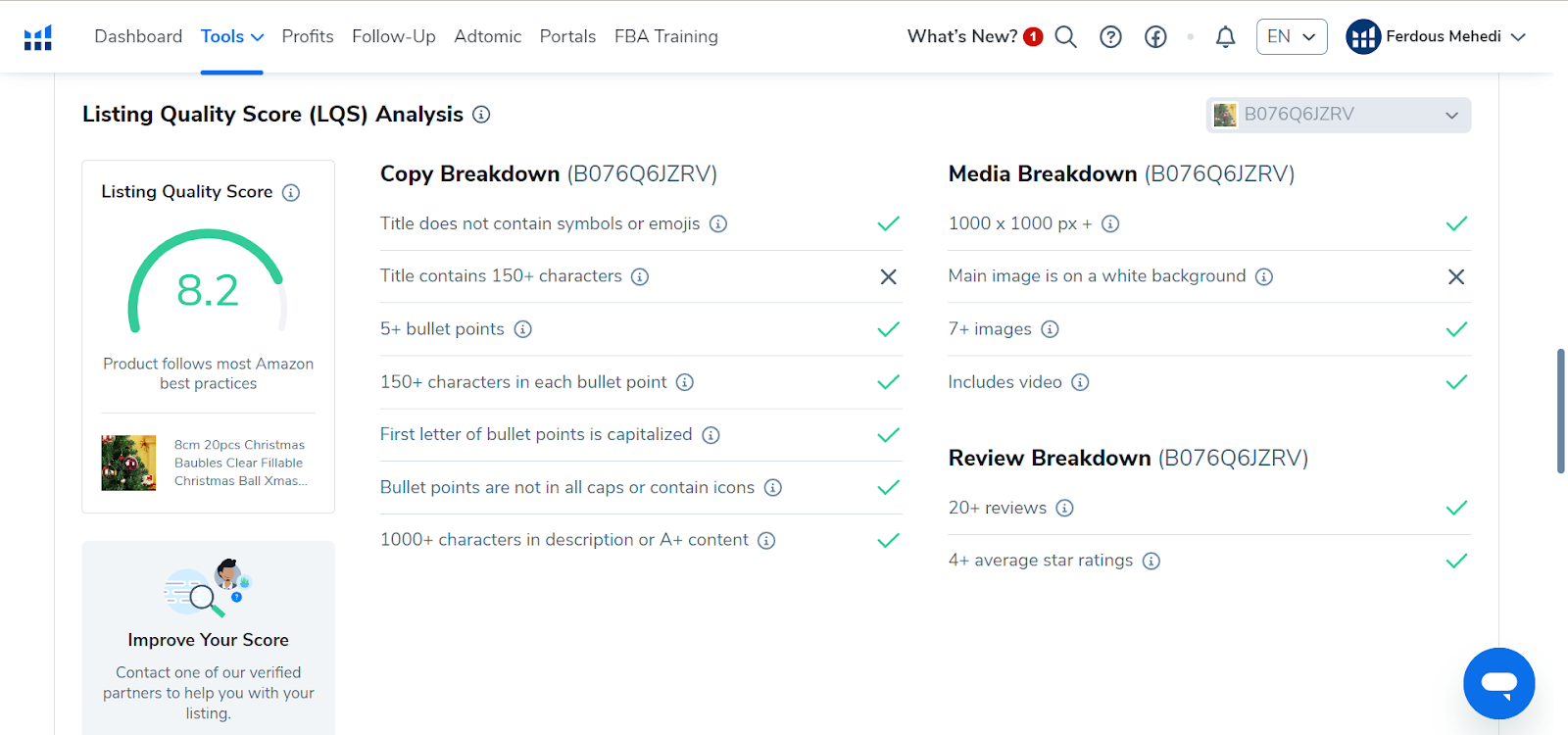Open the EN language dropdown
The height and width of the screenshot is (735, 1568).
[x=1292, y=37]
